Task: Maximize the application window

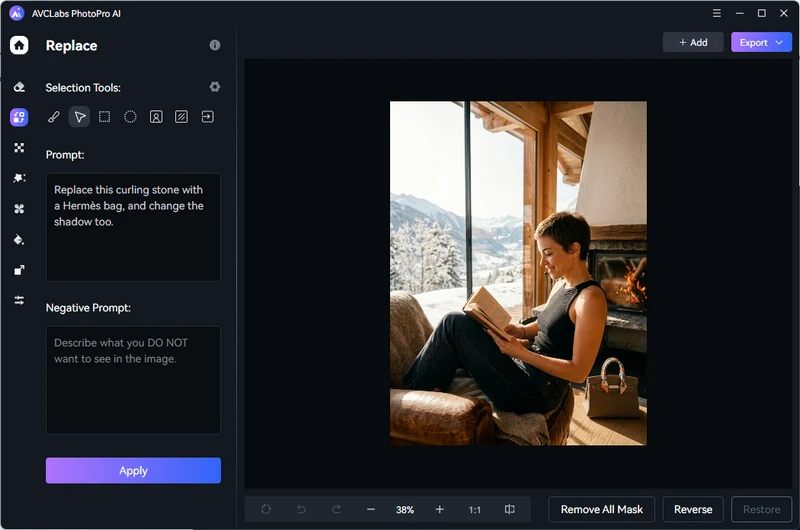Action: [762, 13]
